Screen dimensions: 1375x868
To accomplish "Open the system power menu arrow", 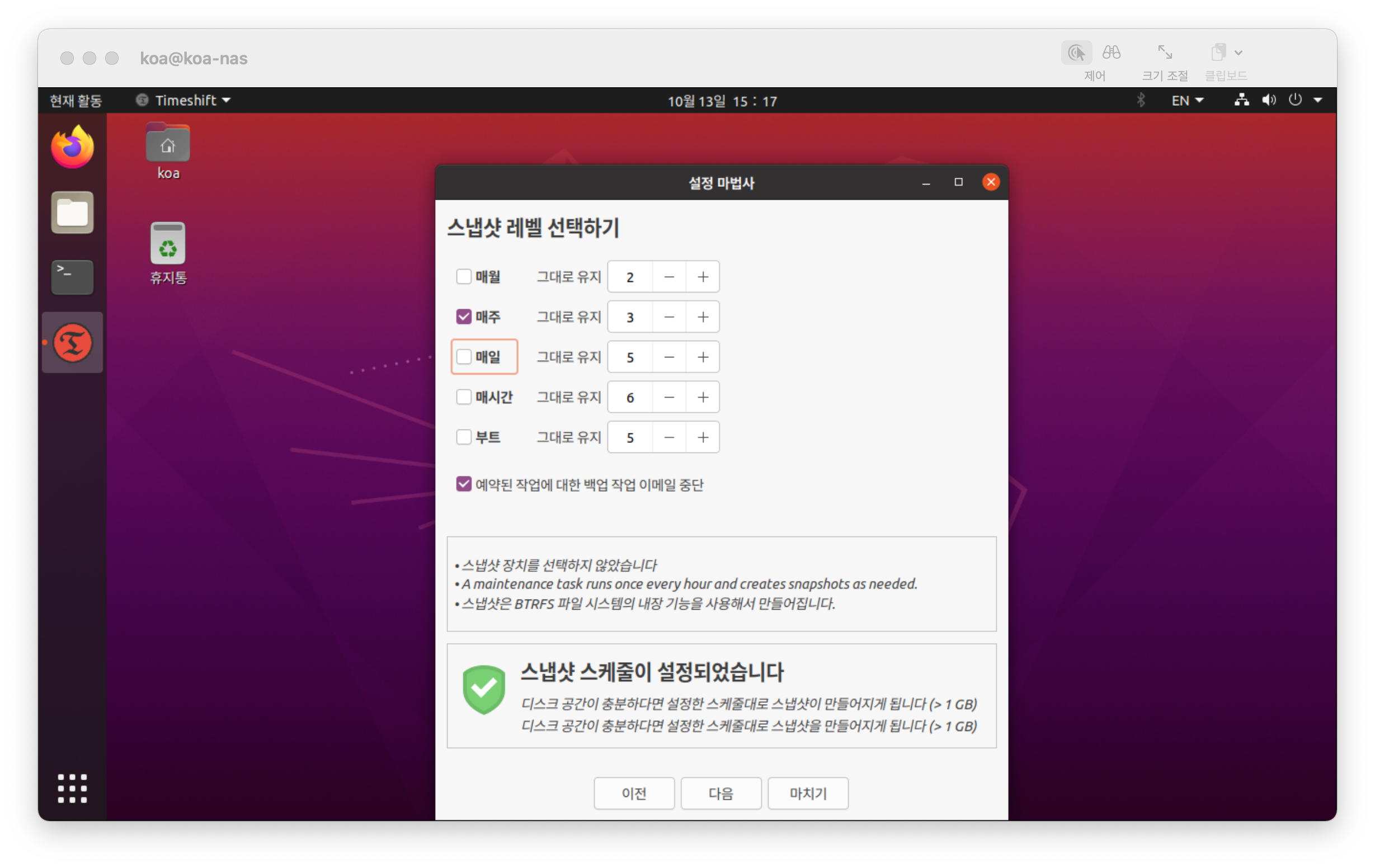I will coord(1318,101).
